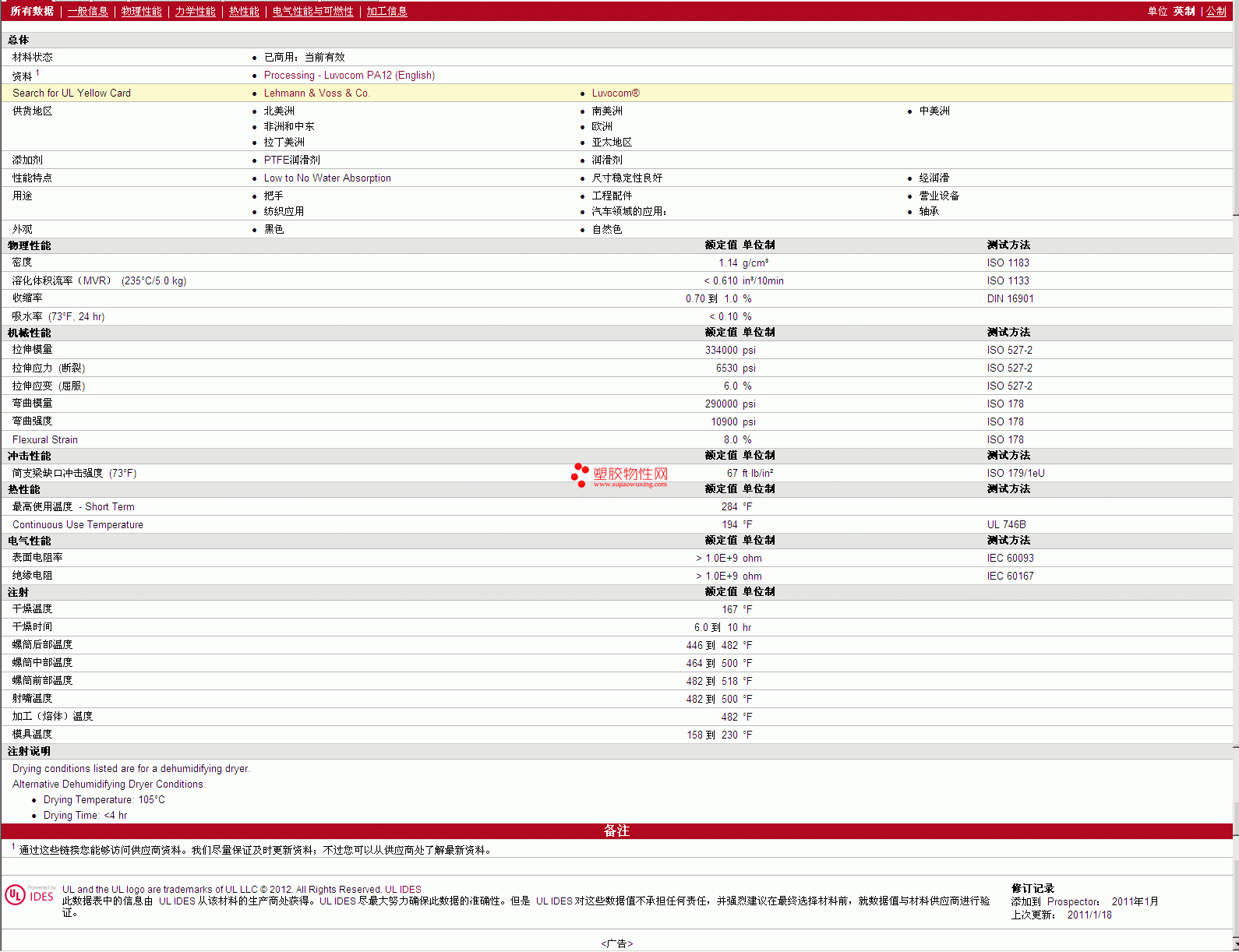Viewport: 1239px width, 952px height.
Task: Open the UL 746B test method
Action: [x=1006, y=524]
